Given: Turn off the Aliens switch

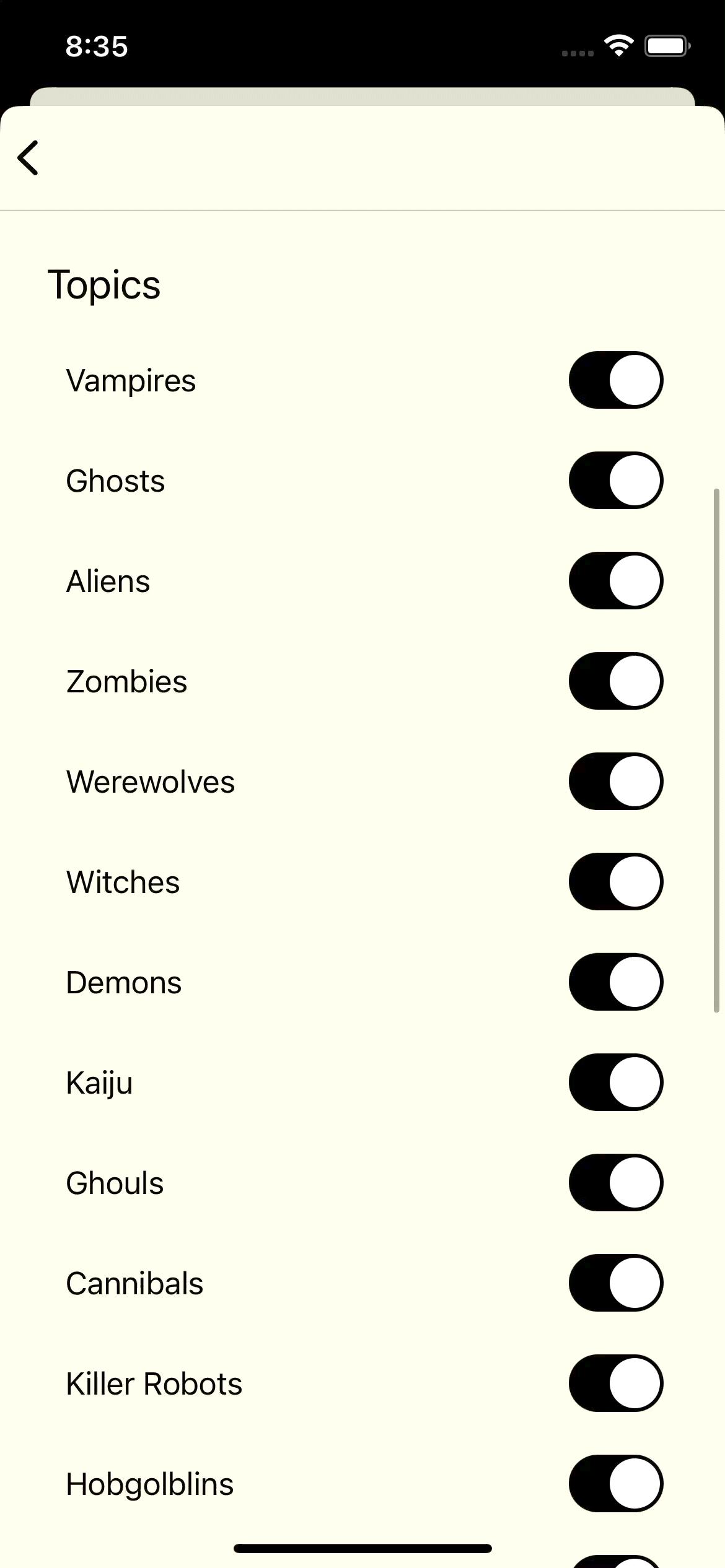Looking at the screenshot, I should (x=616, y=581).
